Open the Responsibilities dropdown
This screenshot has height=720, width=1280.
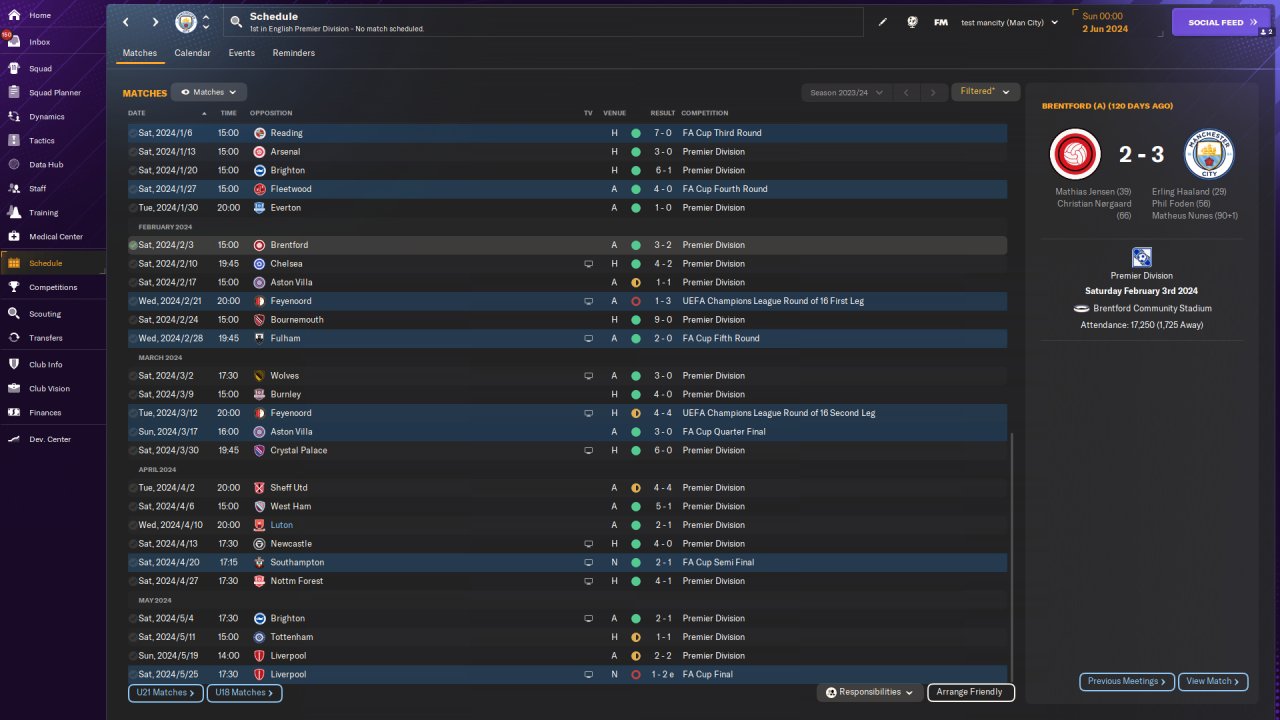(870, 692)
